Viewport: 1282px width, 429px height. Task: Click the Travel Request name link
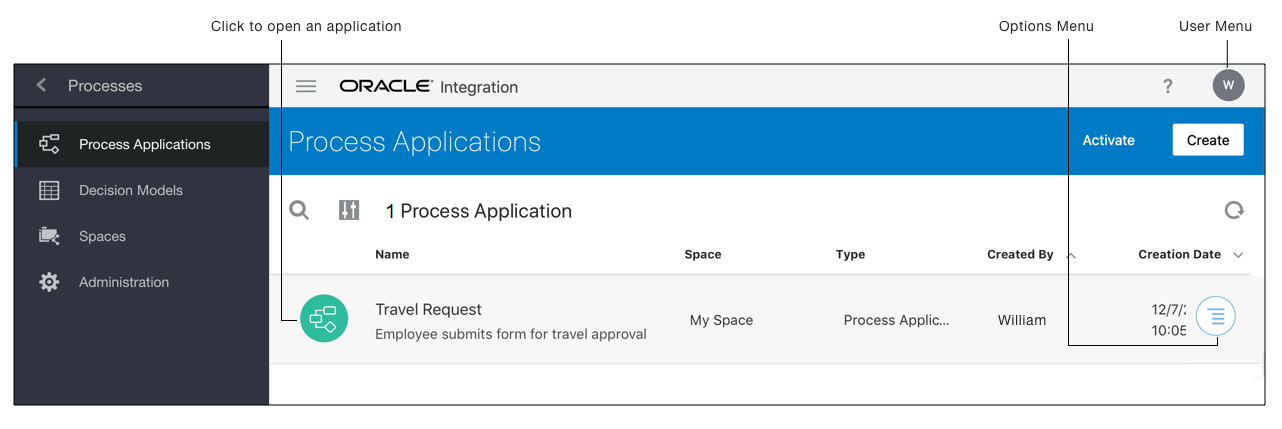tap(428, 310)
